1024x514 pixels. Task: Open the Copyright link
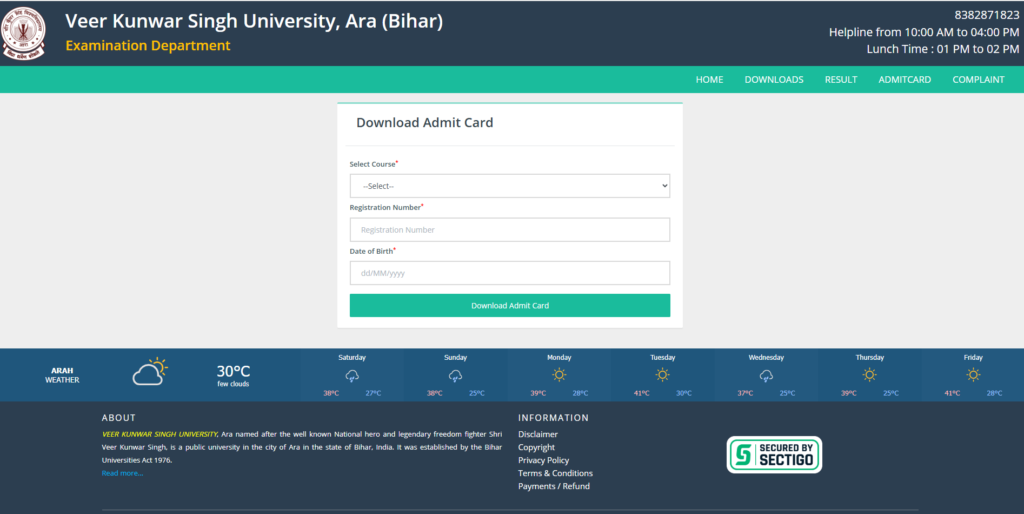pyautogui.click(x=536, y=447)
